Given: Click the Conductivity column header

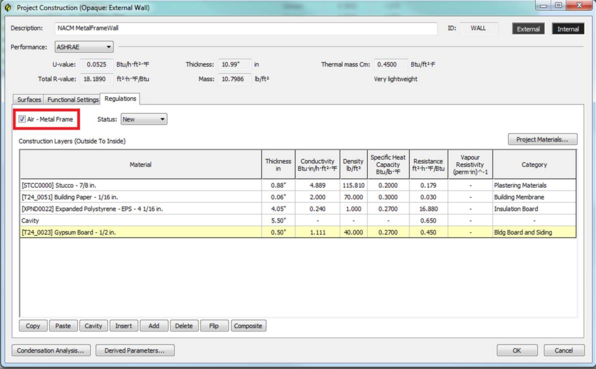Looking at the screenshot, I should [317, 164].
